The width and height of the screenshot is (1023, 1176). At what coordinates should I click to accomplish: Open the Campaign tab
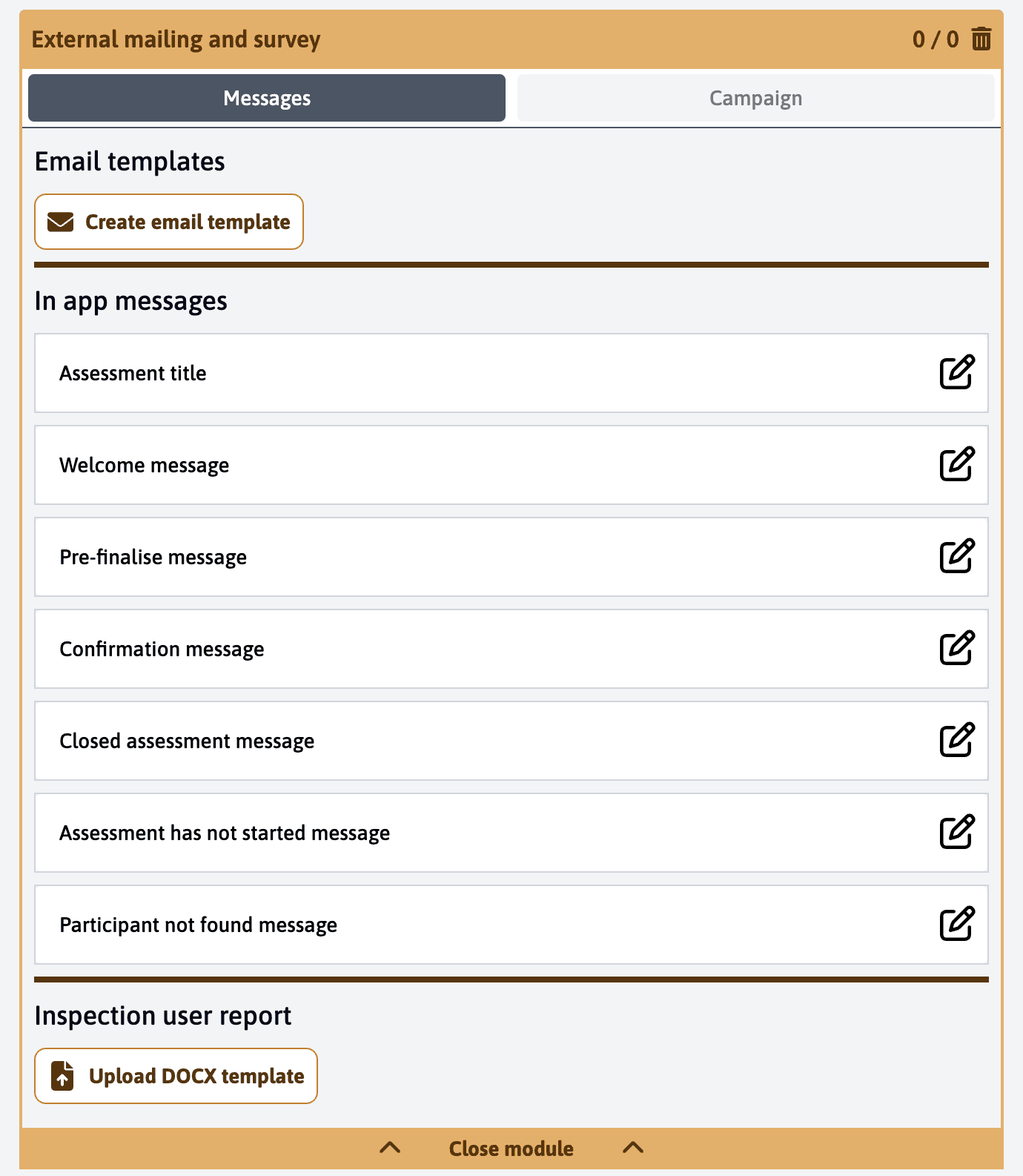[755, 98]
